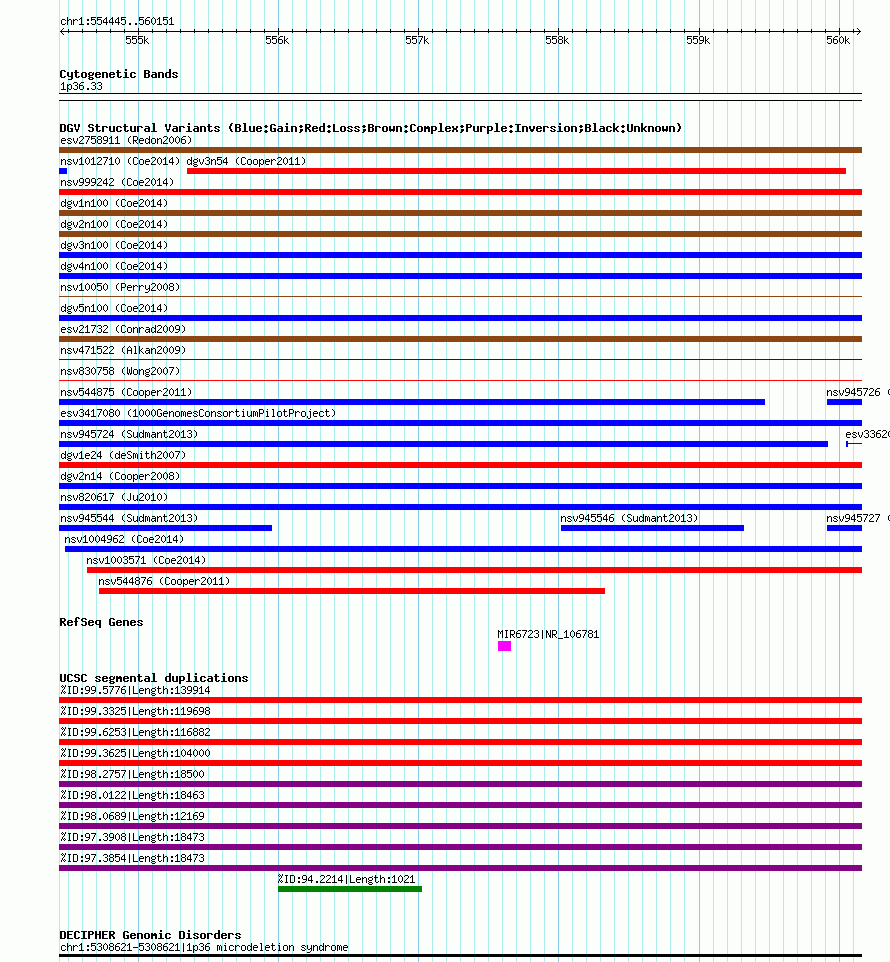Click the nsv544875 (Cooper2011) blue bar

412,402
